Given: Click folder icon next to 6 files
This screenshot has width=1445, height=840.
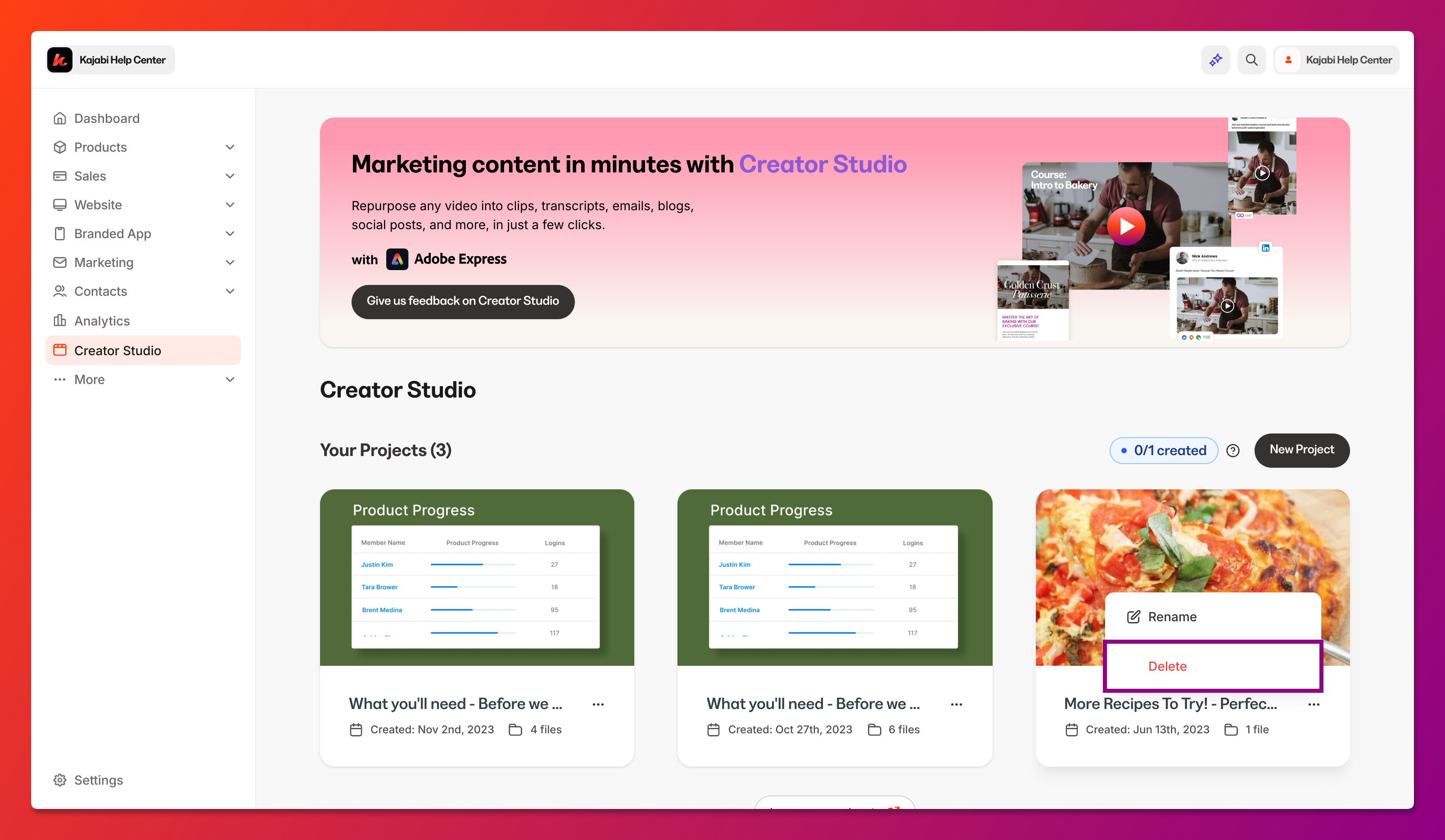Looking at the screenshot, I should click(x=874, y=730).
